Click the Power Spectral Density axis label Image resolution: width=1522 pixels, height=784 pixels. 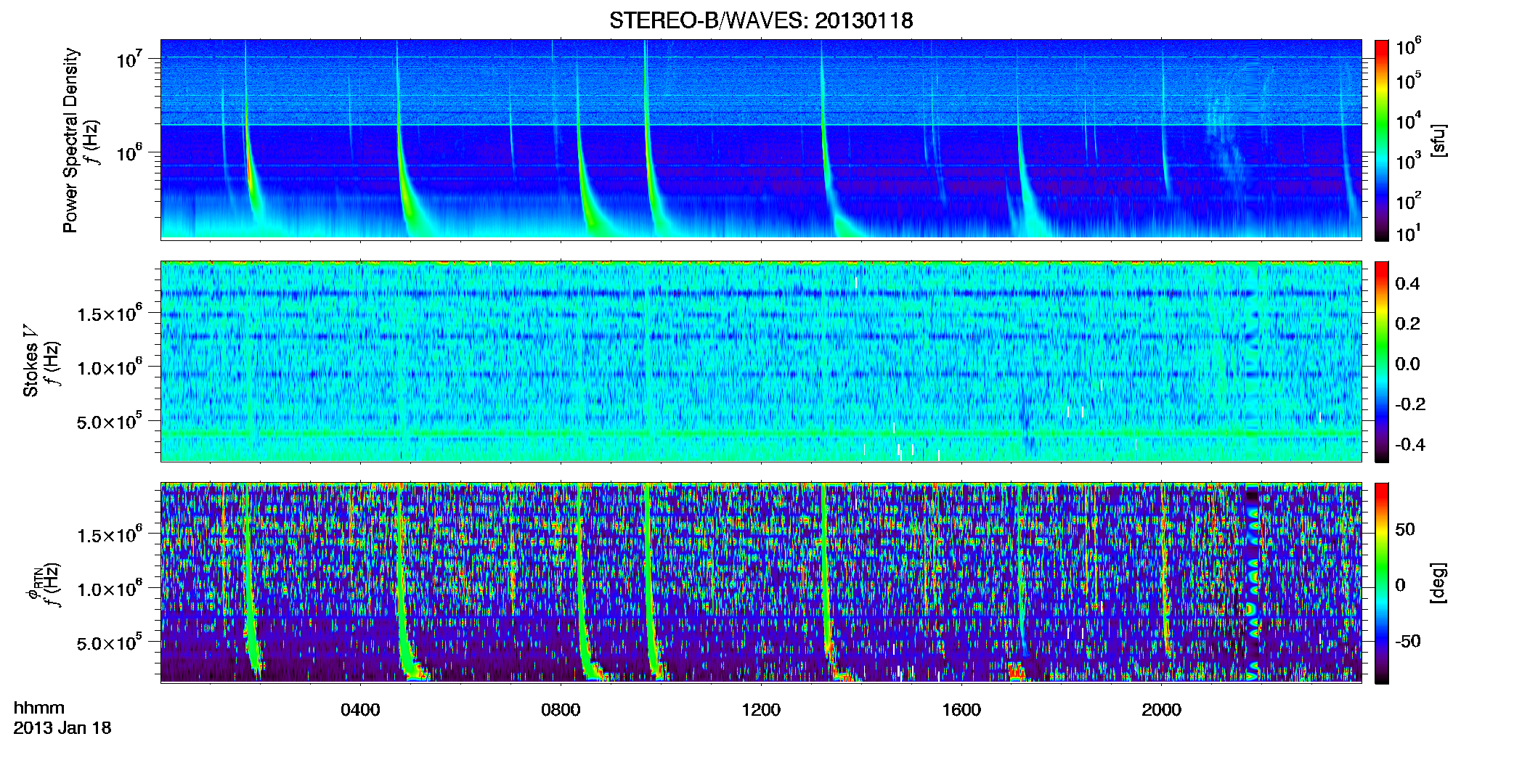70,140
